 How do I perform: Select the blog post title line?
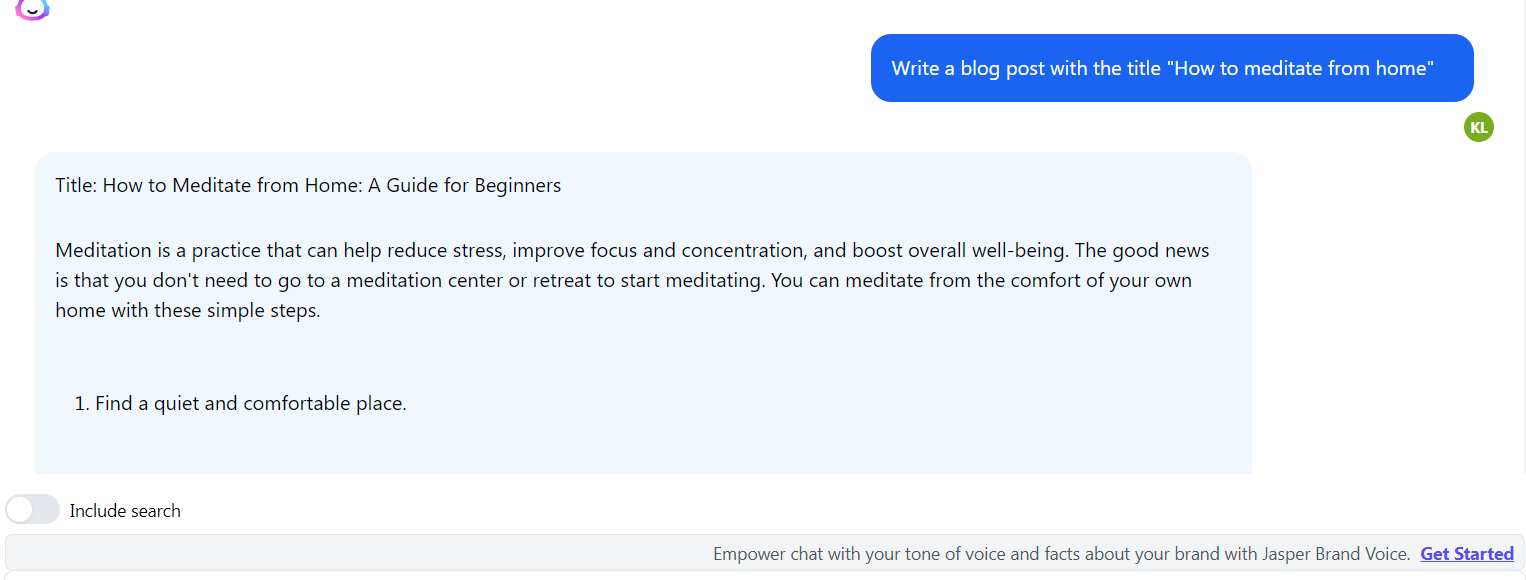(308, 185)
